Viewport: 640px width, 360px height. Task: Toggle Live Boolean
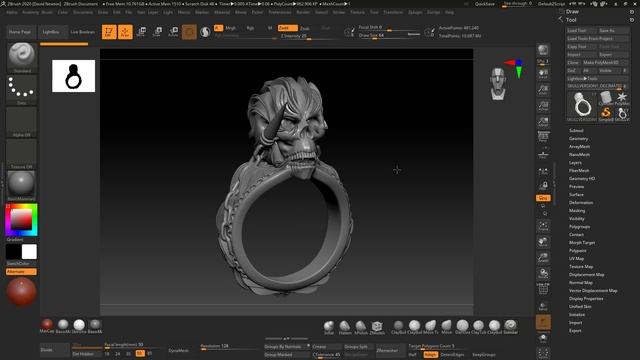82,31
